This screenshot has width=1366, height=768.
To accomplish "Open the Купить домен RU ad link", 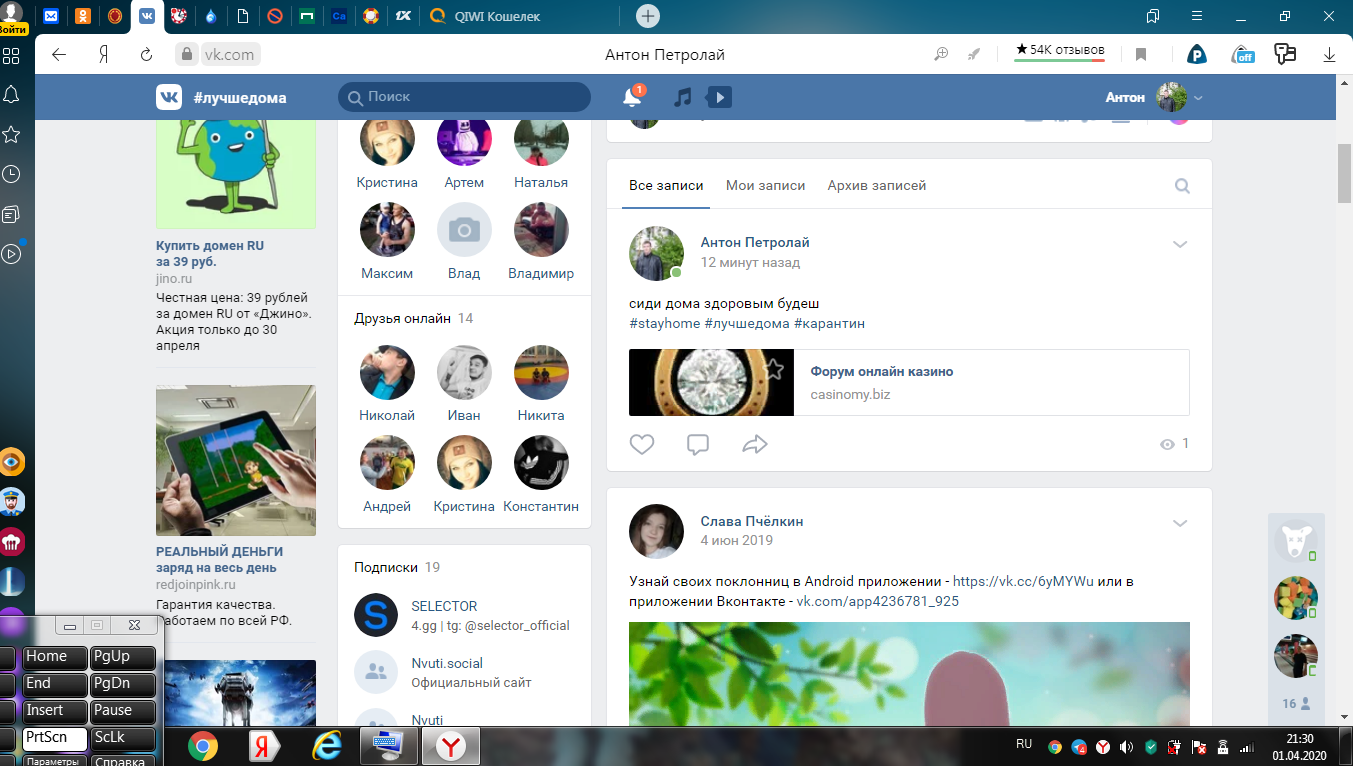I will click(x=210, y=254).
